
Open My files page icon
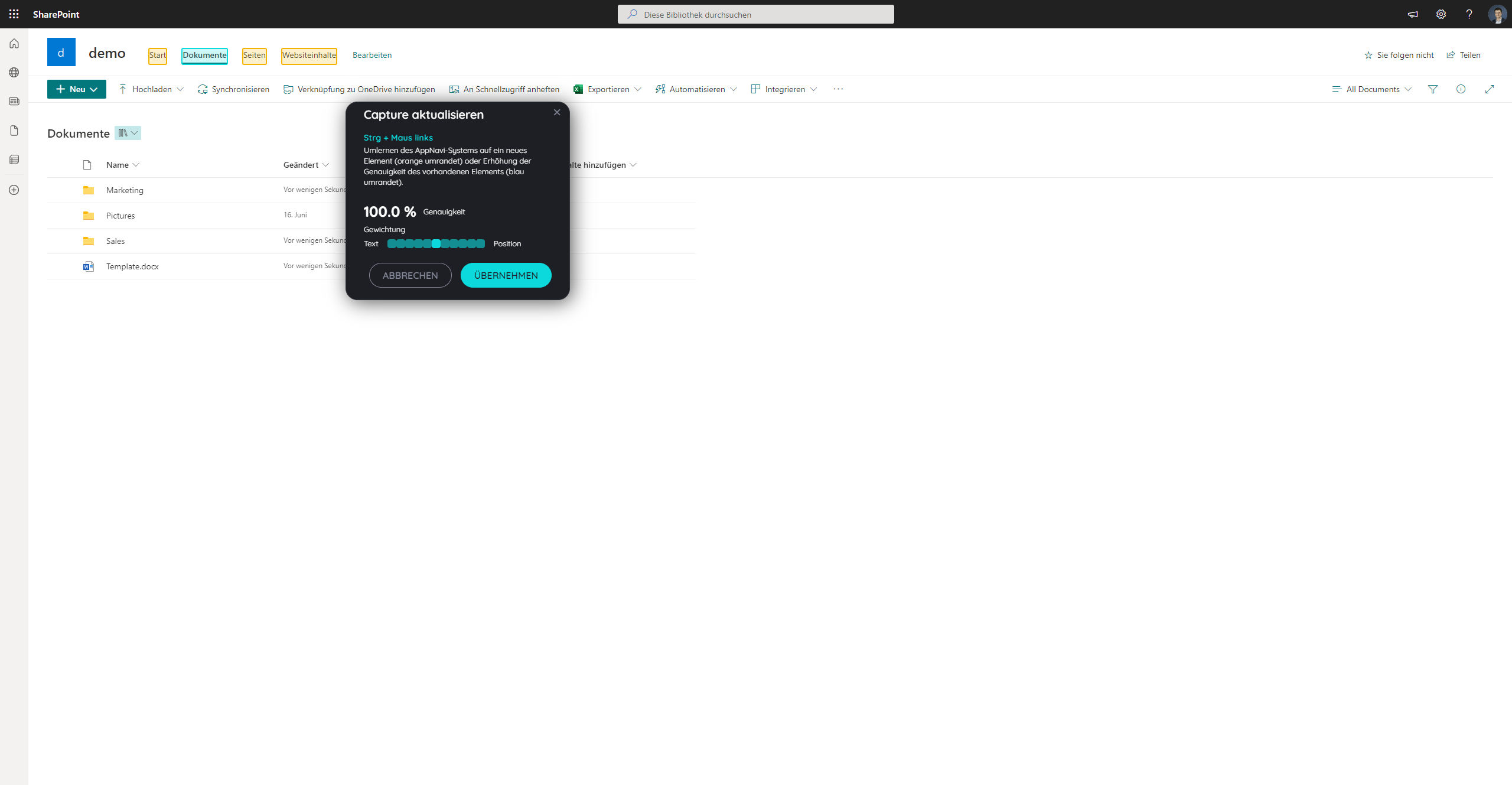coord(14,131)
